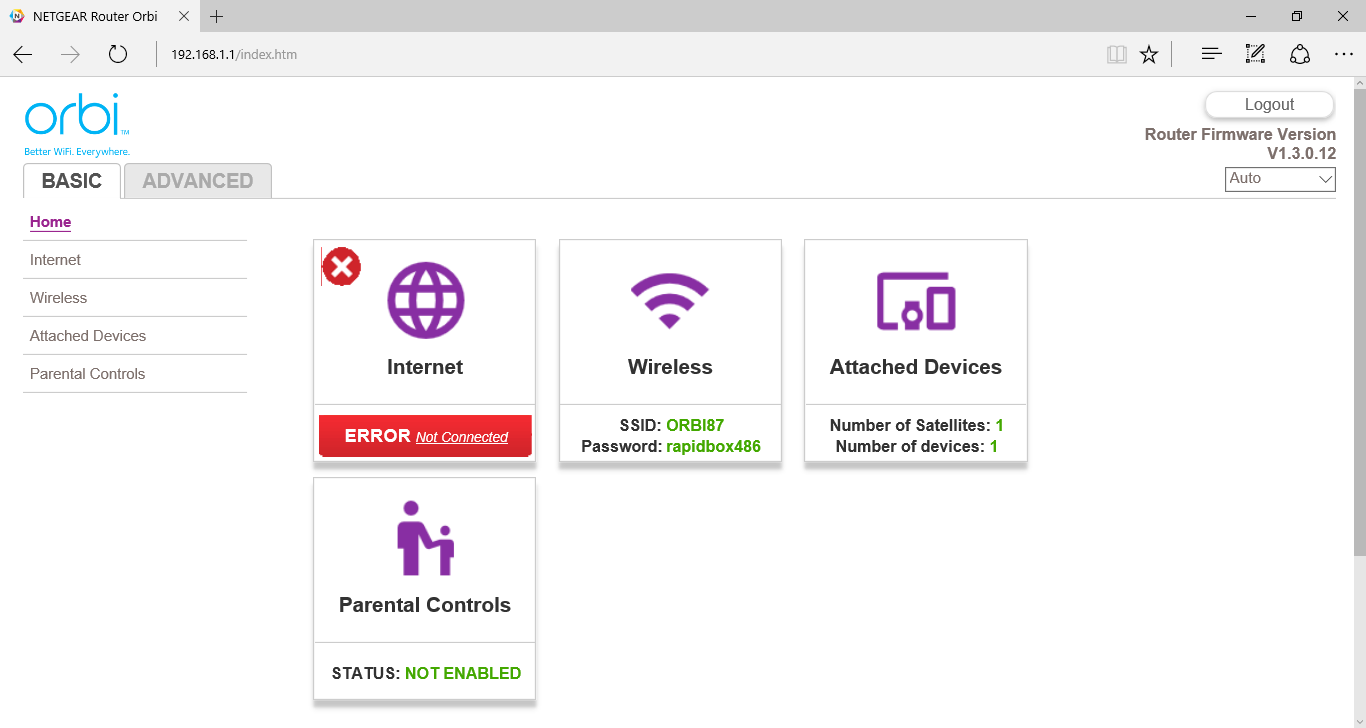This screenshot has height=728, width=1366.
Task: Open the browser Hub icon
Action: pos(1211,54)
